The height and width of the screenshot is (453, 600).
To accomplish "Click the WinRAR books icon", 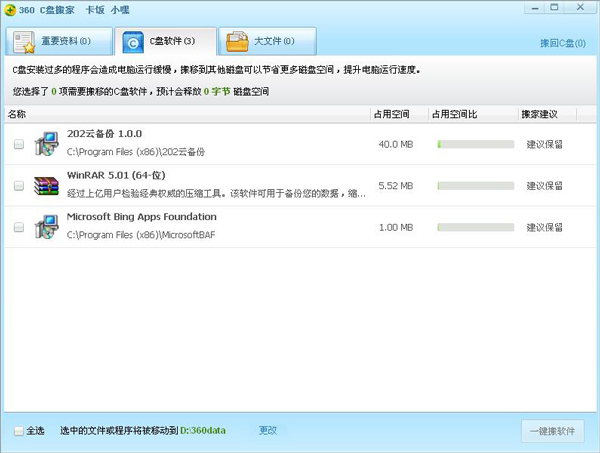I will [x=46, y=186].
